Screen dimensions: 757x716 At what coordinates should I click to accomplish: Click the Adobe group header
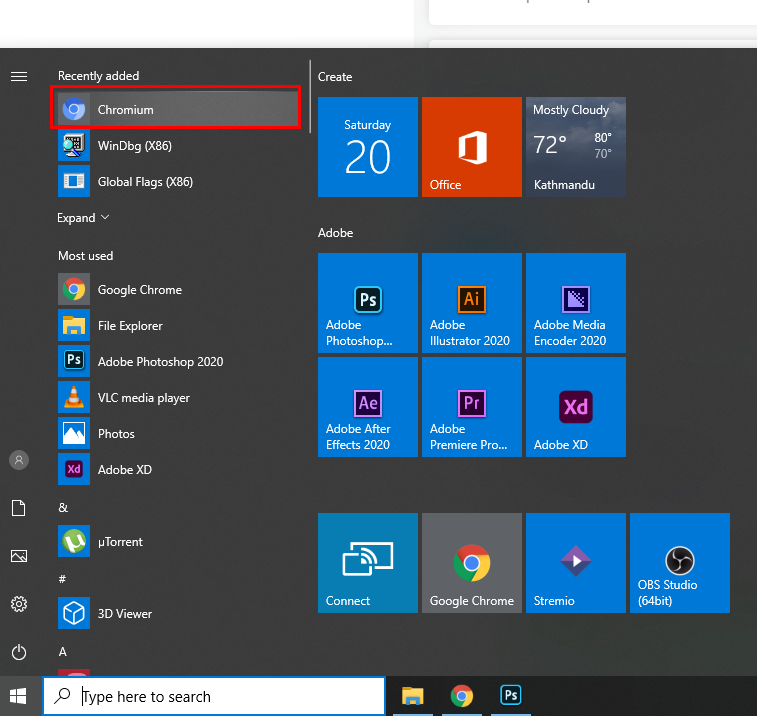(x=336, y=233)
